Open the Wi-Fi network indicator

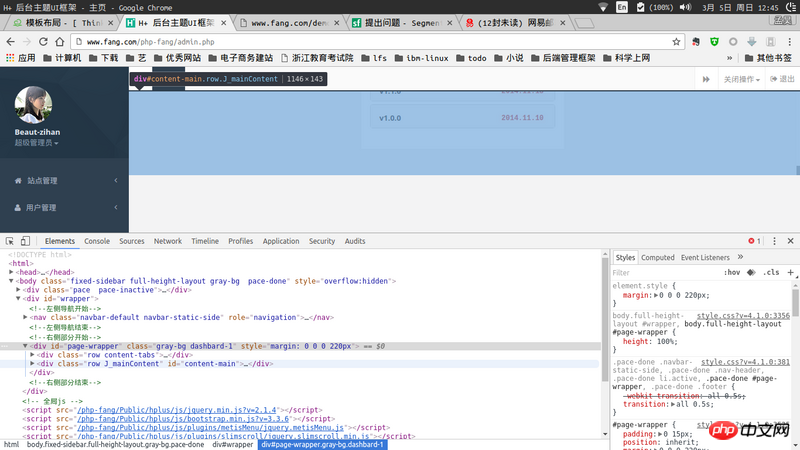(603, 7)
